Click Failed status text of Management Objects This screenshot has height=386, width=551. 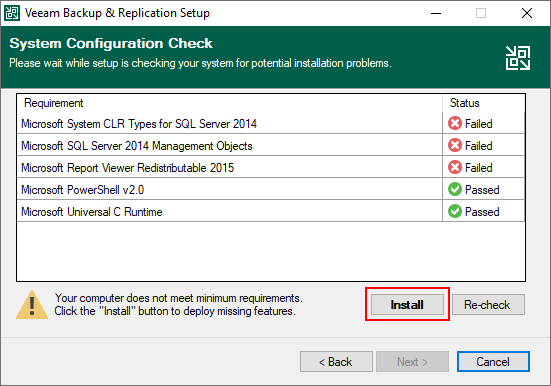tap(479, 146)
